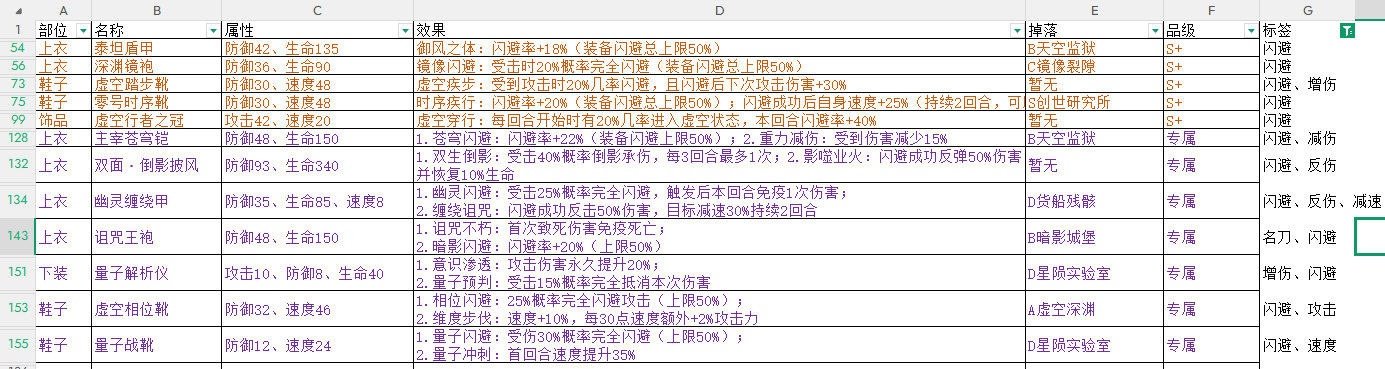
Task: Click the 下装 cell in column A
Action: click(63, 273)
